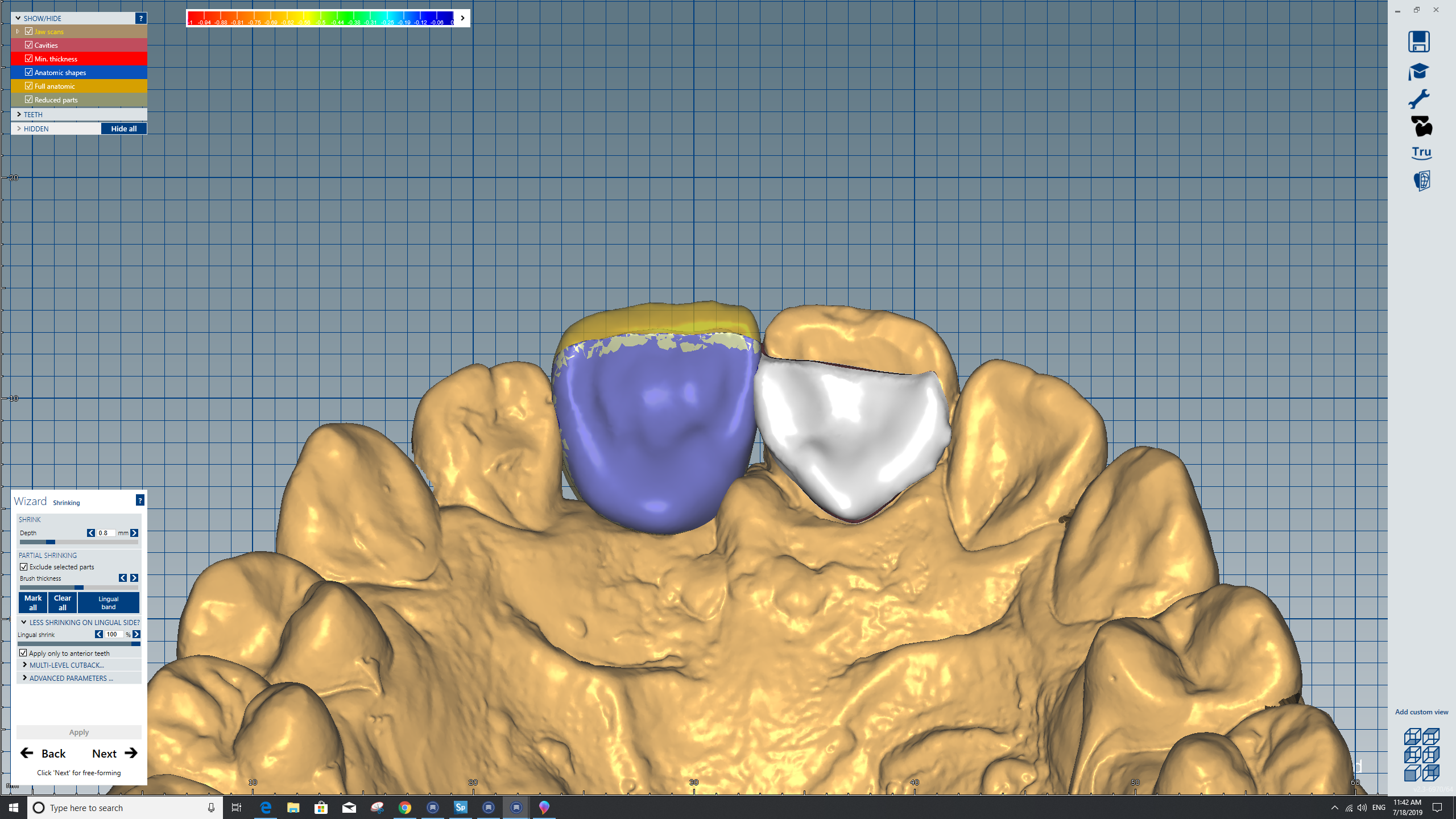The width and height of the screenshot is (1456, 819).
Task: Open the wrench tools icon
Action: [1418, 99]
